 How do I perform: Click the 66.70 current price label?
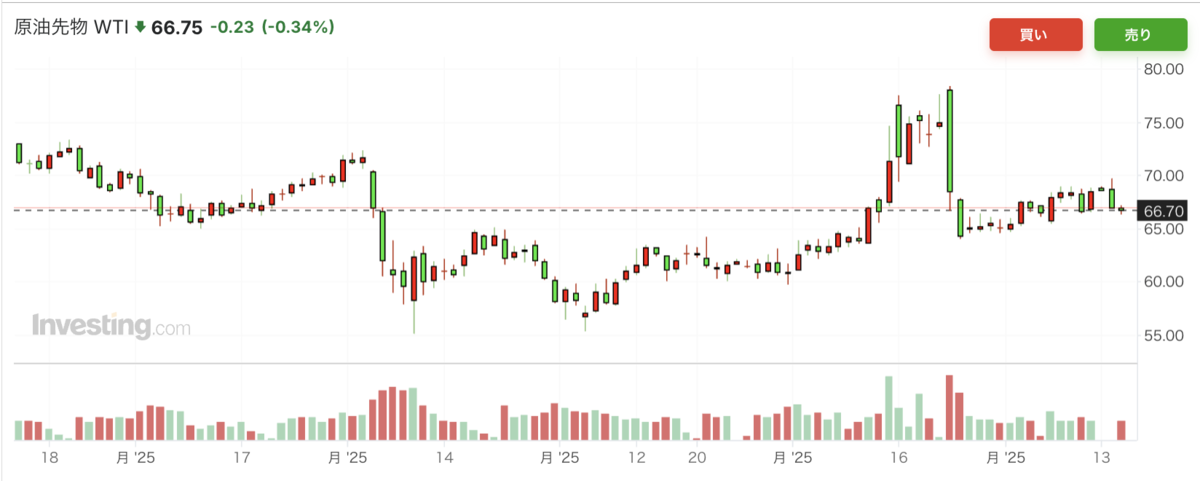click(x=1164, y=210)
